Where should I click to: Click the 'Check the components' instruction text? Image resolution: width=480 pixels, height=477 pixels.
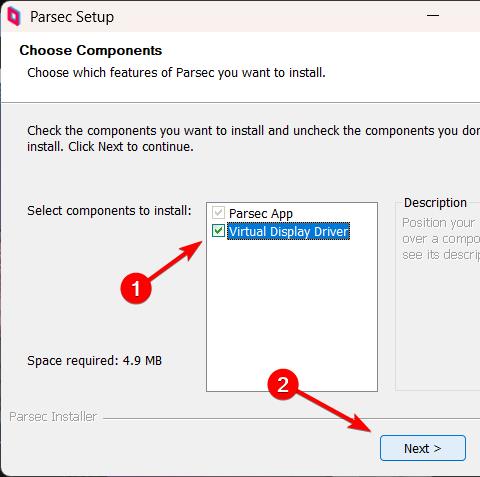point(253,138)
